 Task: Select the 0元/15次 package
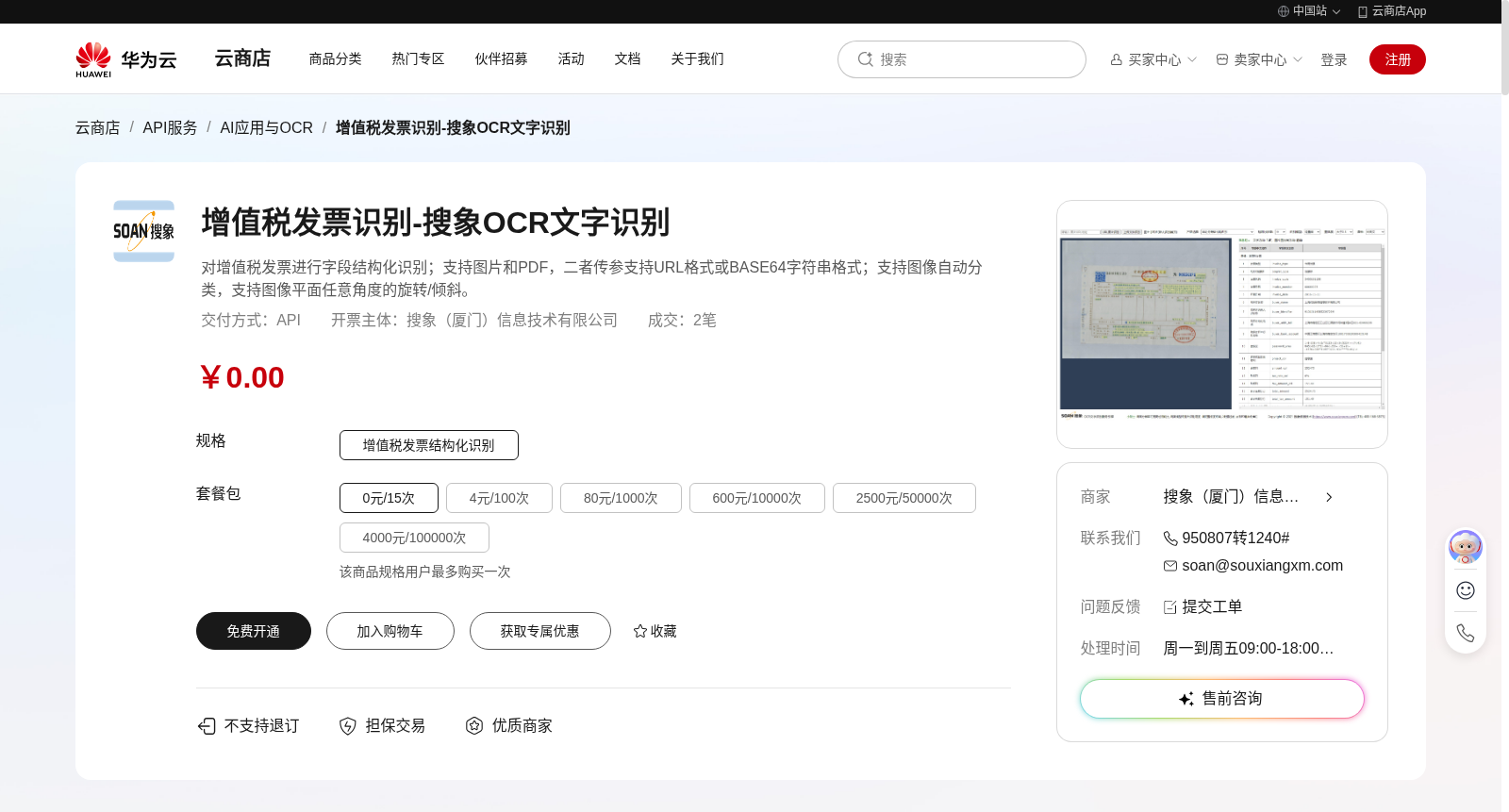(389, 498)
